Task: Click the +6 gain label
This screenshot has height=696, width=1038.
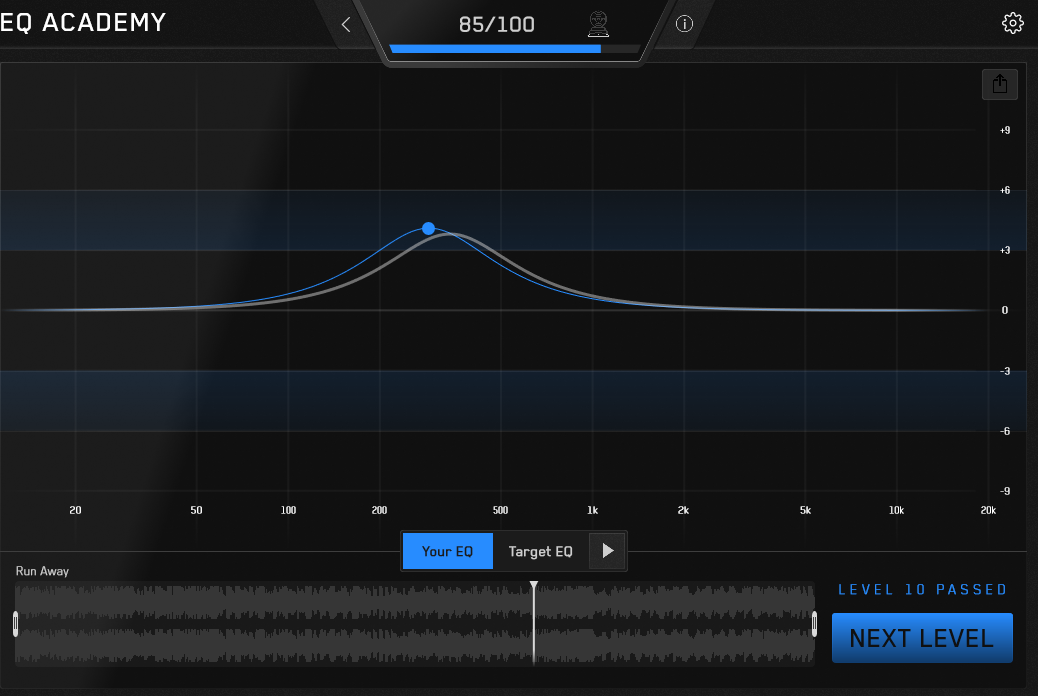Action: point(1005,190)
